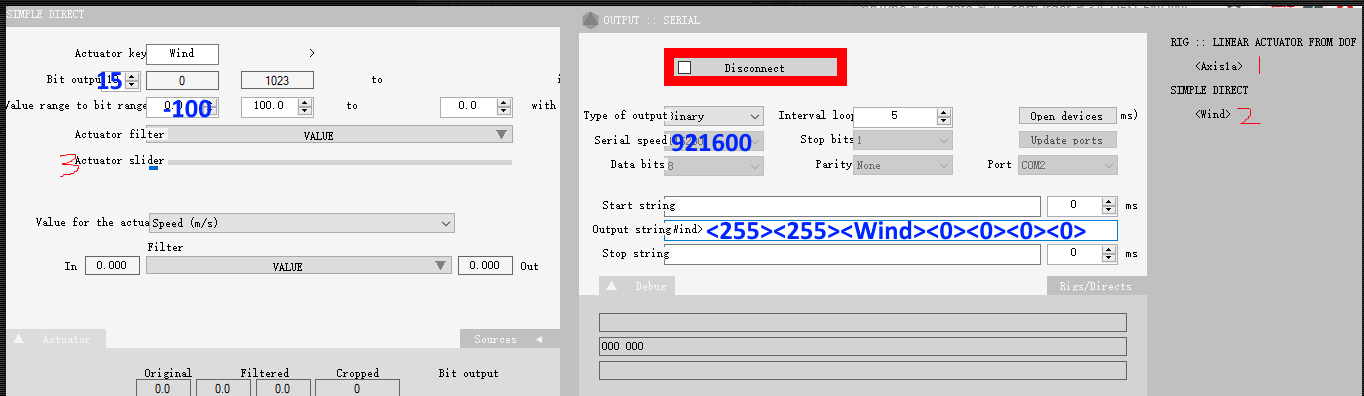1364x396 pixels.
Task: Click the In 0.000 field
Action: 112,266
